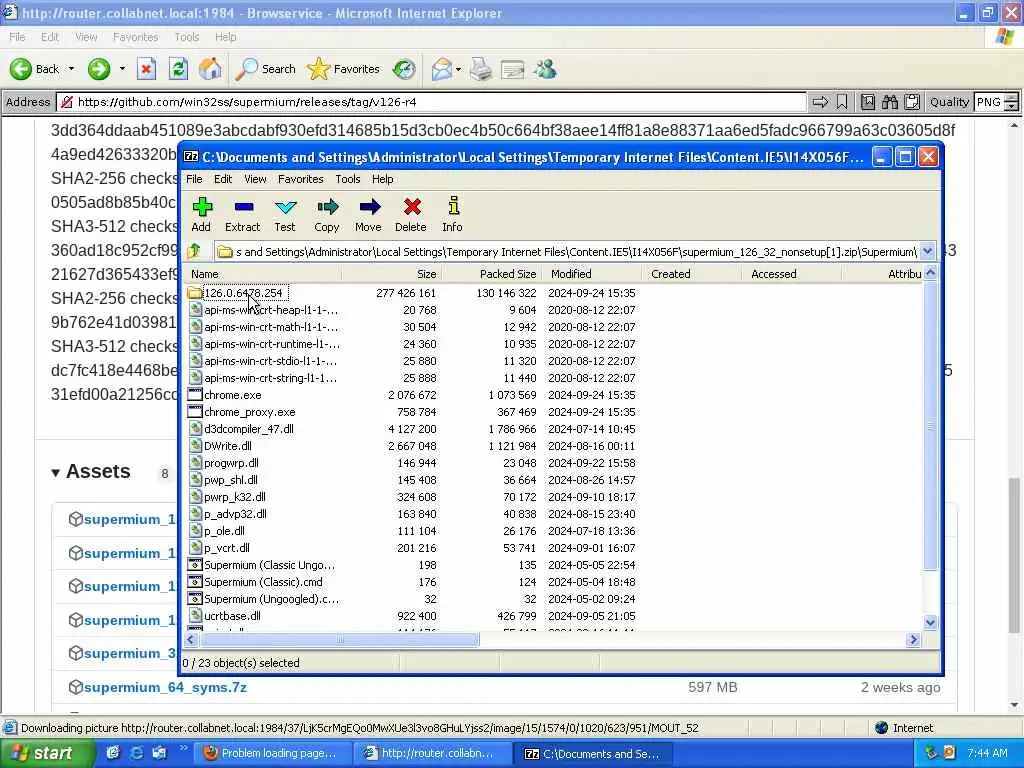The height and width of the screenshot is (768, 1024).
Task: Switch to the C:\Documents and Se... taskbar button
Action: click(592, 753)
